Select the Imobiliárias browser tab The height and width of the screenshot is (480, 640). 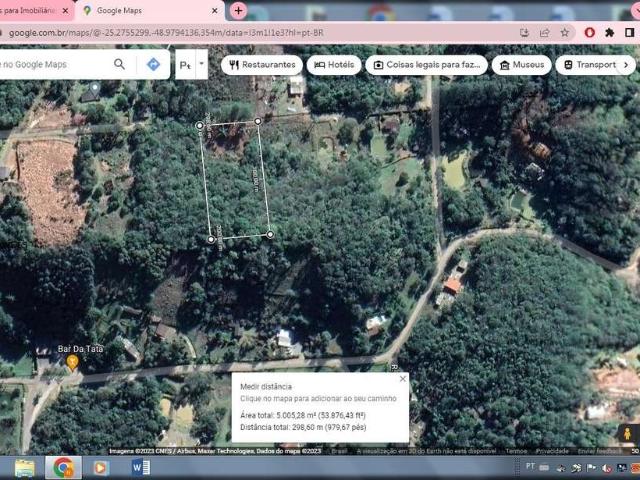tap(28, 10)
